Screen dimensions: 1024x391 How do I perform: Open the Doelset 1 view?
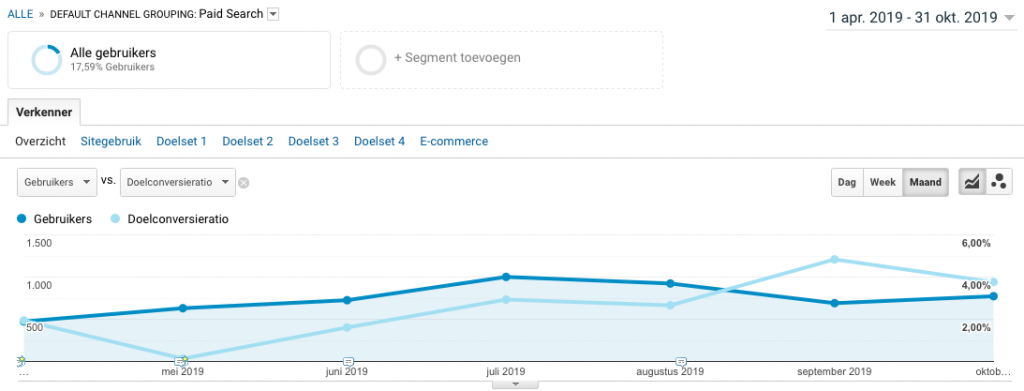pos(182,141)
